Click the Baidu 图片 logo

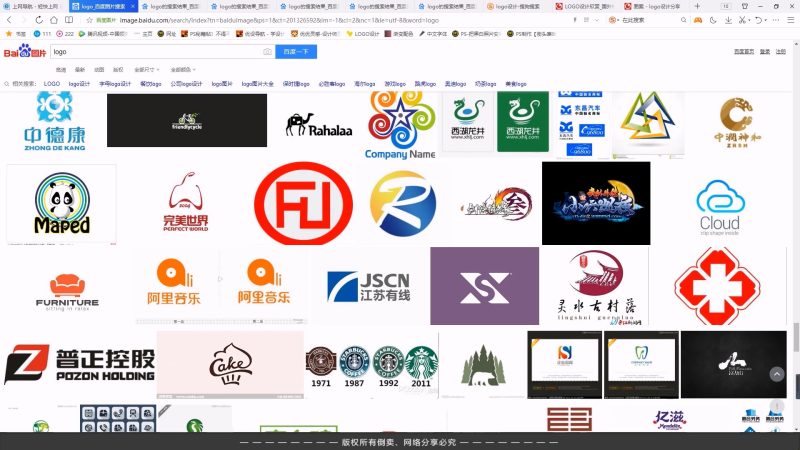tap(24, 52)
